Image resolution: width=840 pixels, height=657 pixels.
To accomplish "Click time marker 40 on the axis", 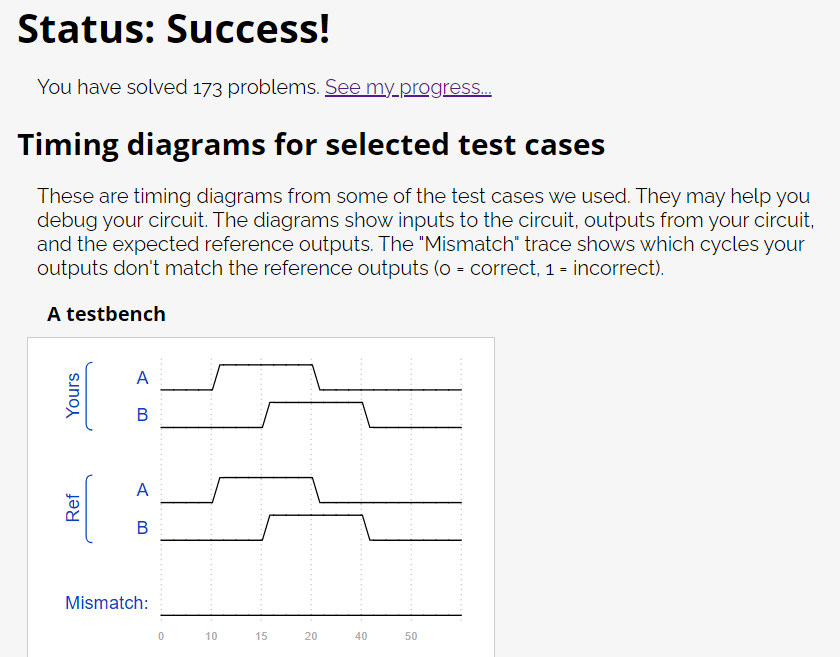I will 361,636.
